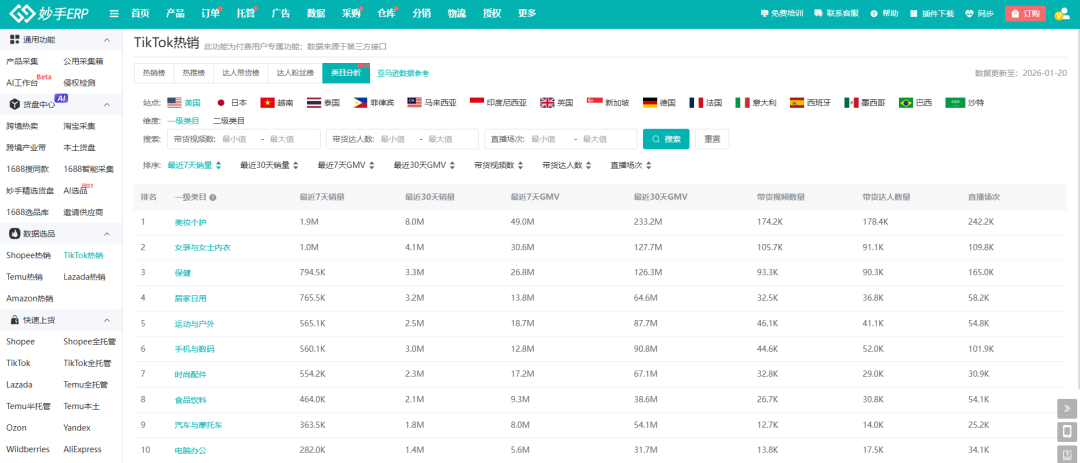Sort by 最近30天GMV

[424, 165]
